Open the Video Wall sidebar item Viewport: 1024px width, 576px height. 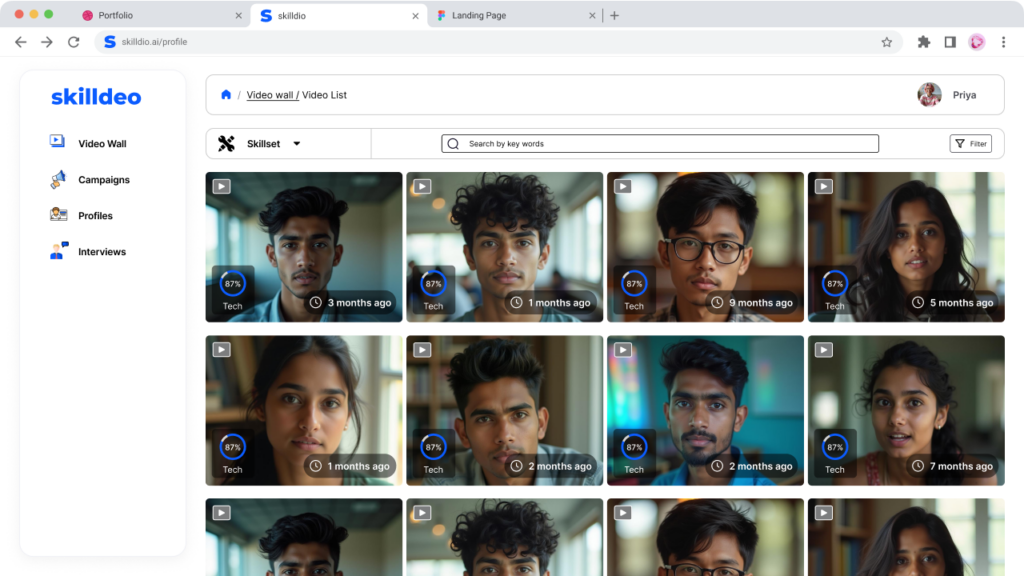89,143
